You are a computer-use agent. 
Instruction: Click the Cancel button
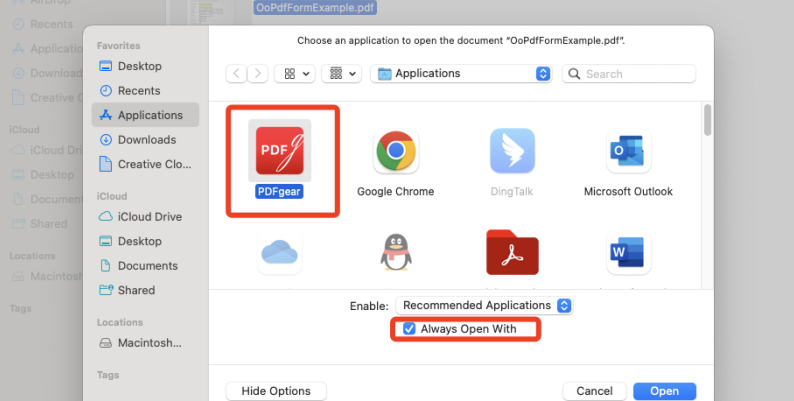(594, 391)
